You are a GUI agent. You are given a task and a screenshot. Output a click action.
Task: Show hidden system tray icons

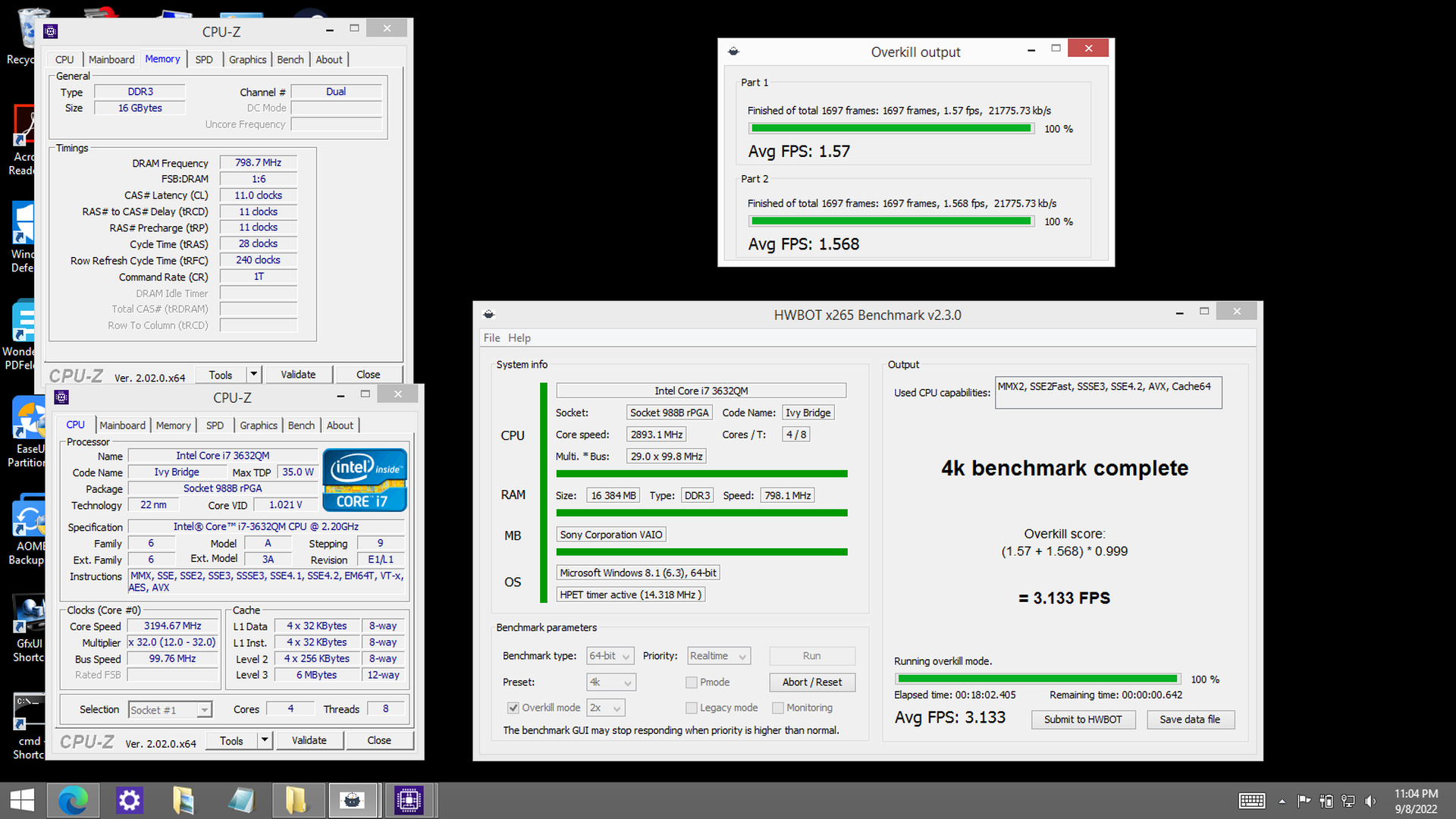(1282, 801)
